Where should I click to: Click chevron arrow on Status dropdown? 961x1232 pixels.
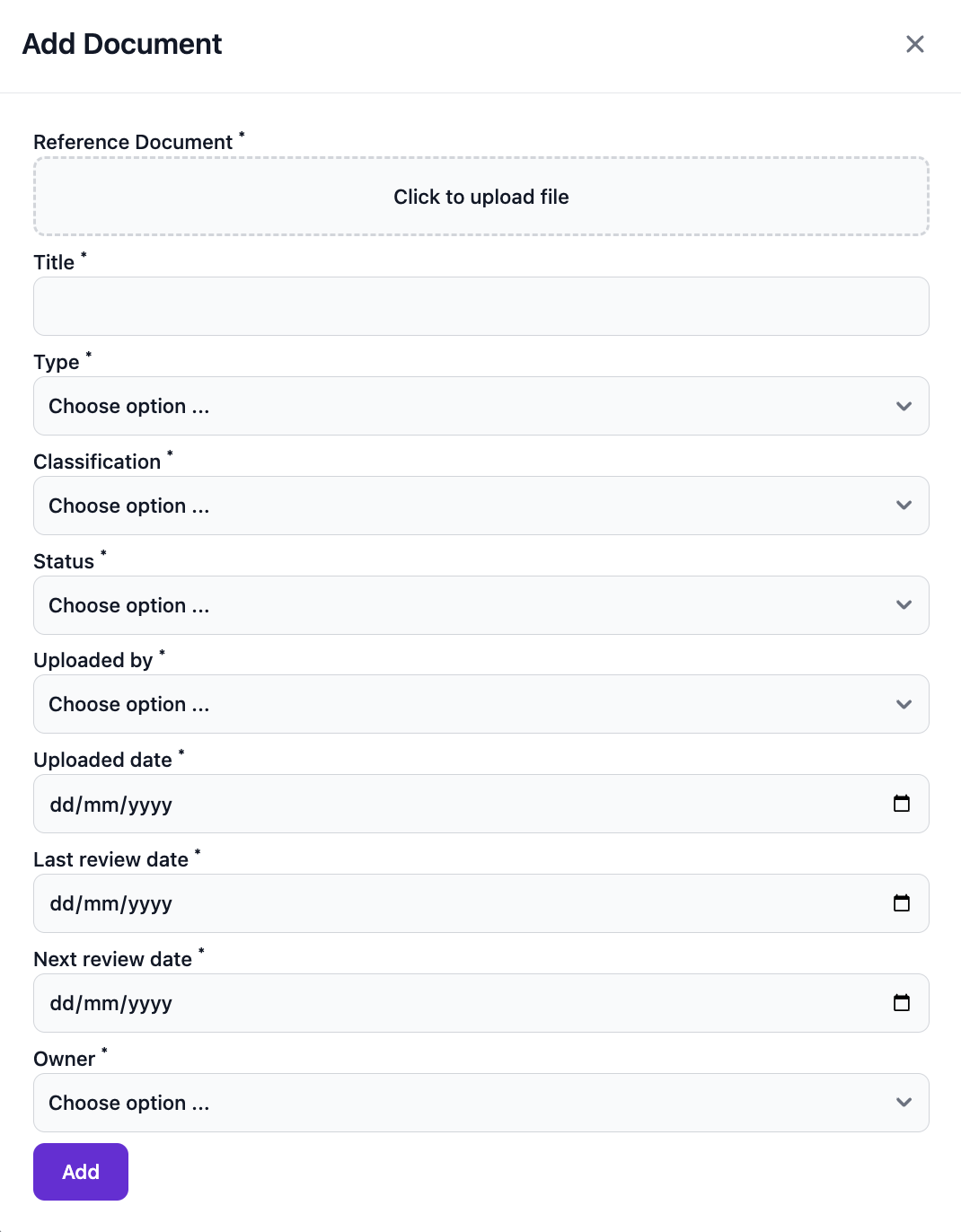tap(904, 605)
